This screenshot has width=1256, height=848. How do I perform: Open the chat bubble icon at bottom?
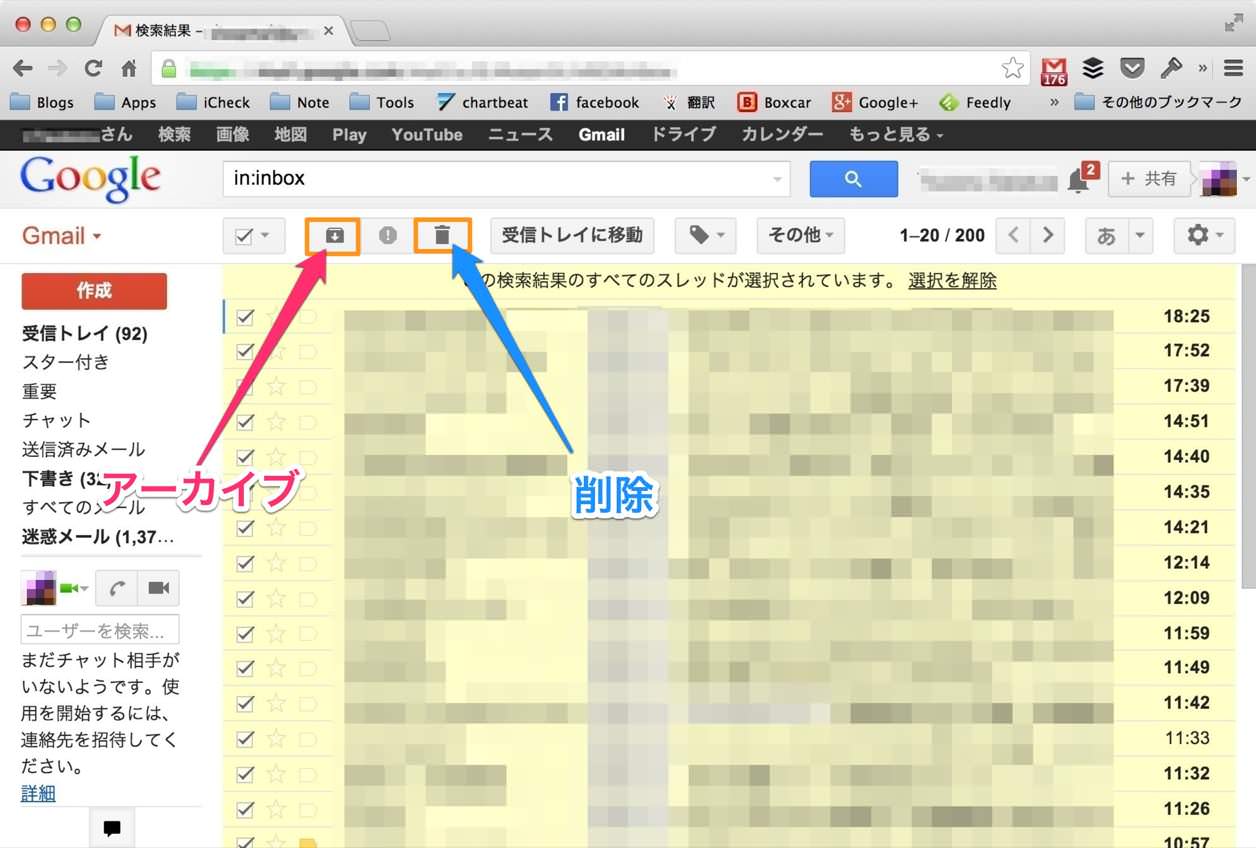point(112,828)
